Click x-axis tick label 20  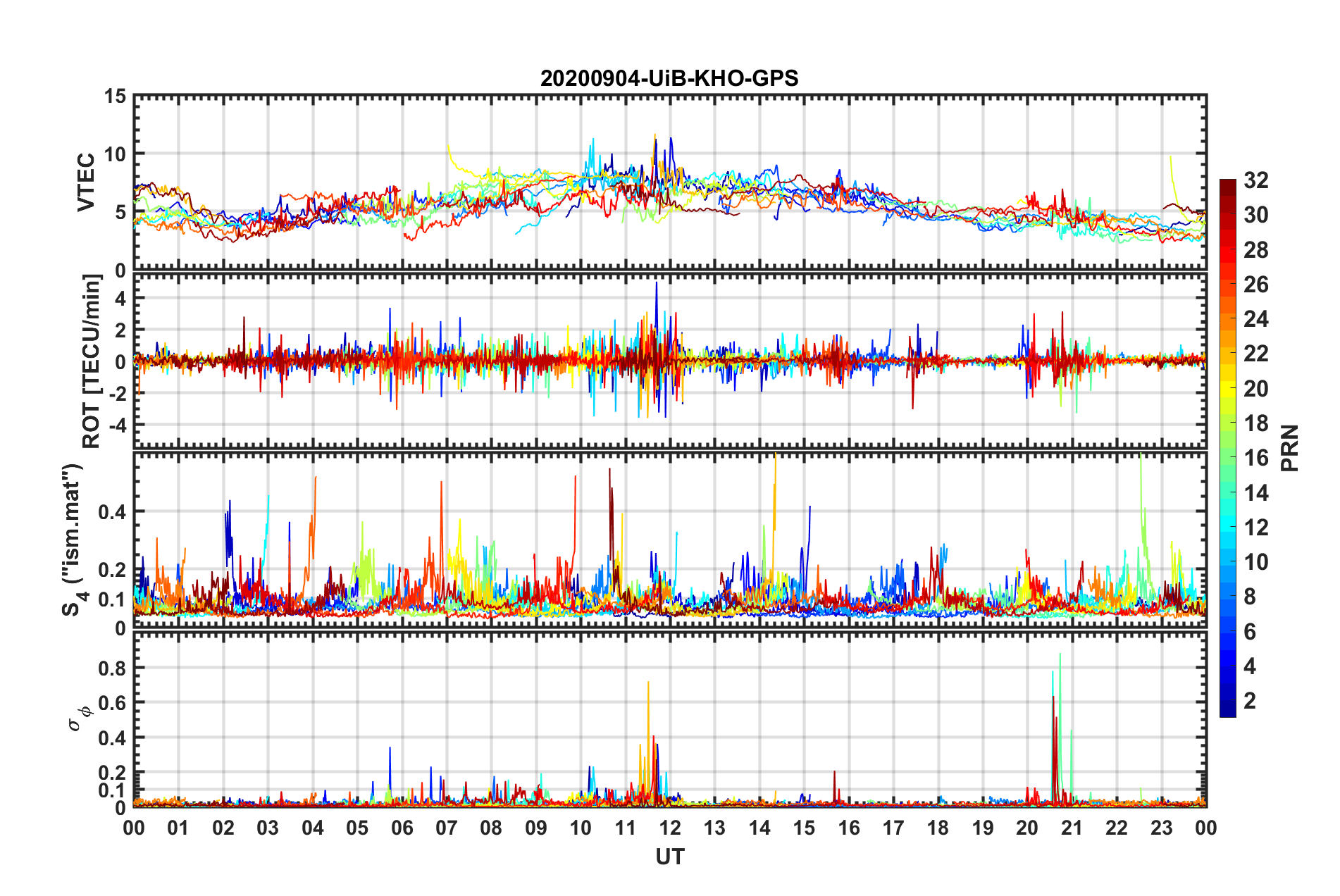click(1027, 828)
